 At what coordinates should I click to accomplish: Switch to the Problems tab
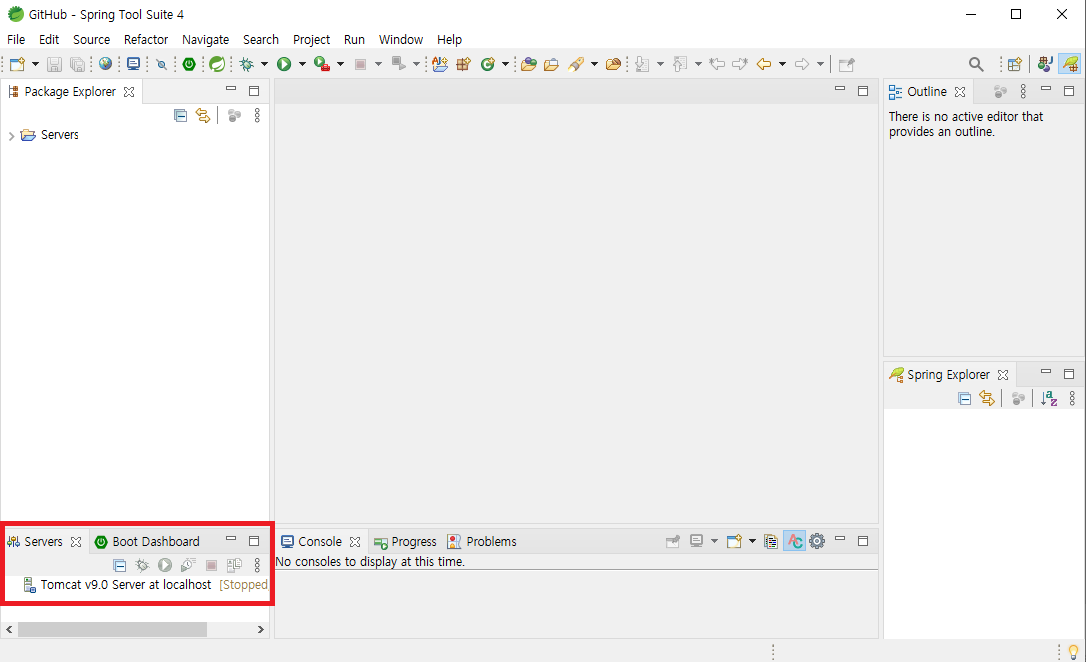pos(482,542)
